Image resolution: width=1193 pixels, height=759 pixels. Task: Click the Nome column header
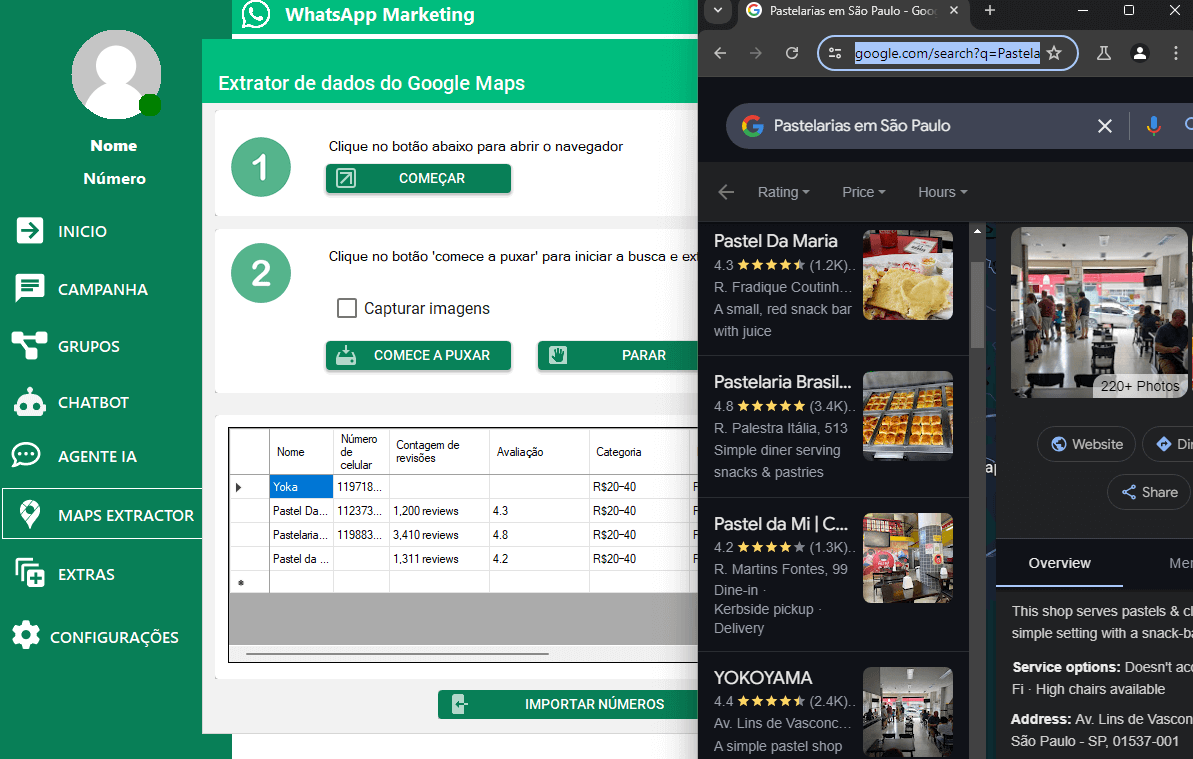point(301,452)
